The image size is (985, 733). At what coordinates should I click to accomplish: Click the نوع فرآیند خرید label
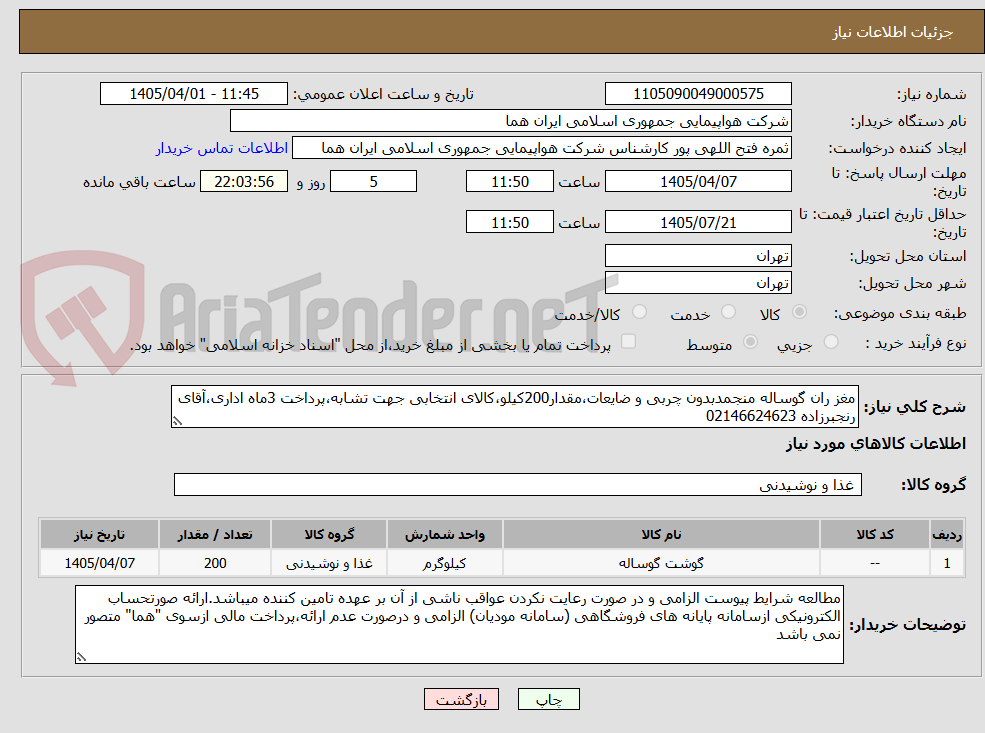915,344
